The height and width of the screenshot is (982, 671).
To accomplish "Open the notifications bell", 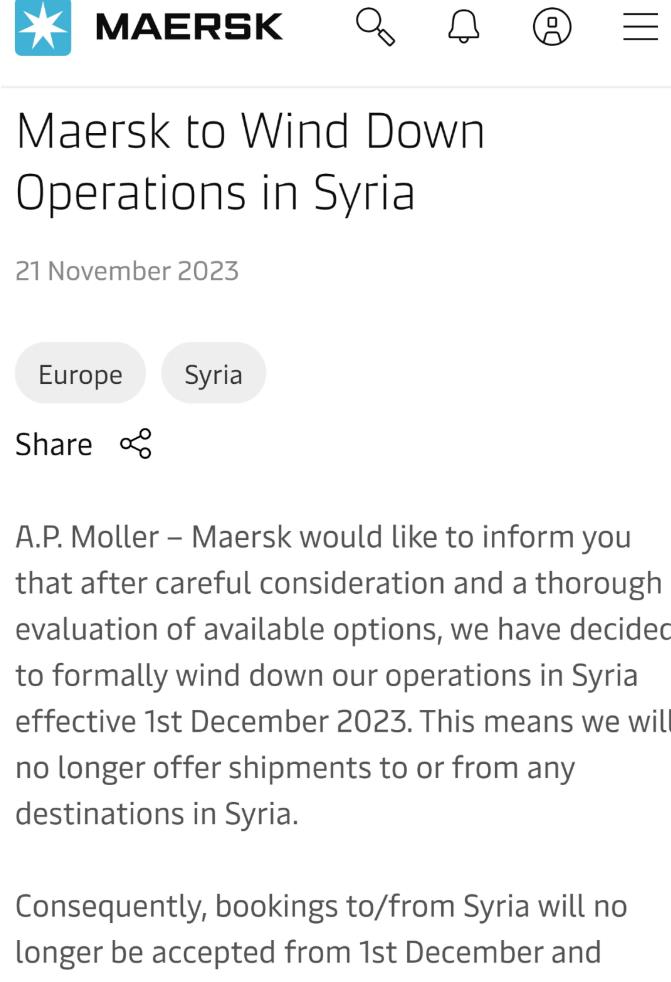I will click(463, 27).
